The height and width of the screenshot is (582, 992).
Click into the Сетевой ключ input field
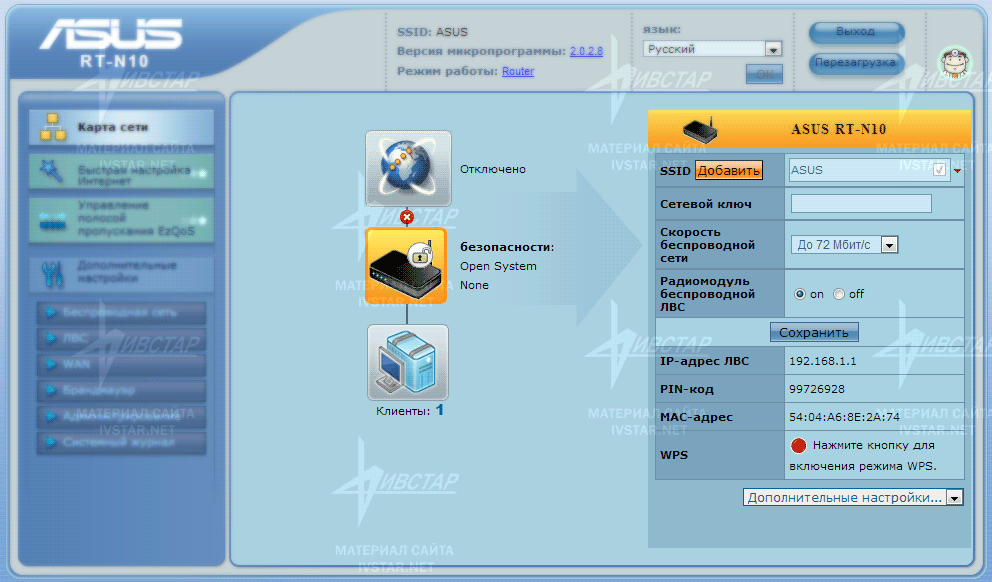coord(861,204)
